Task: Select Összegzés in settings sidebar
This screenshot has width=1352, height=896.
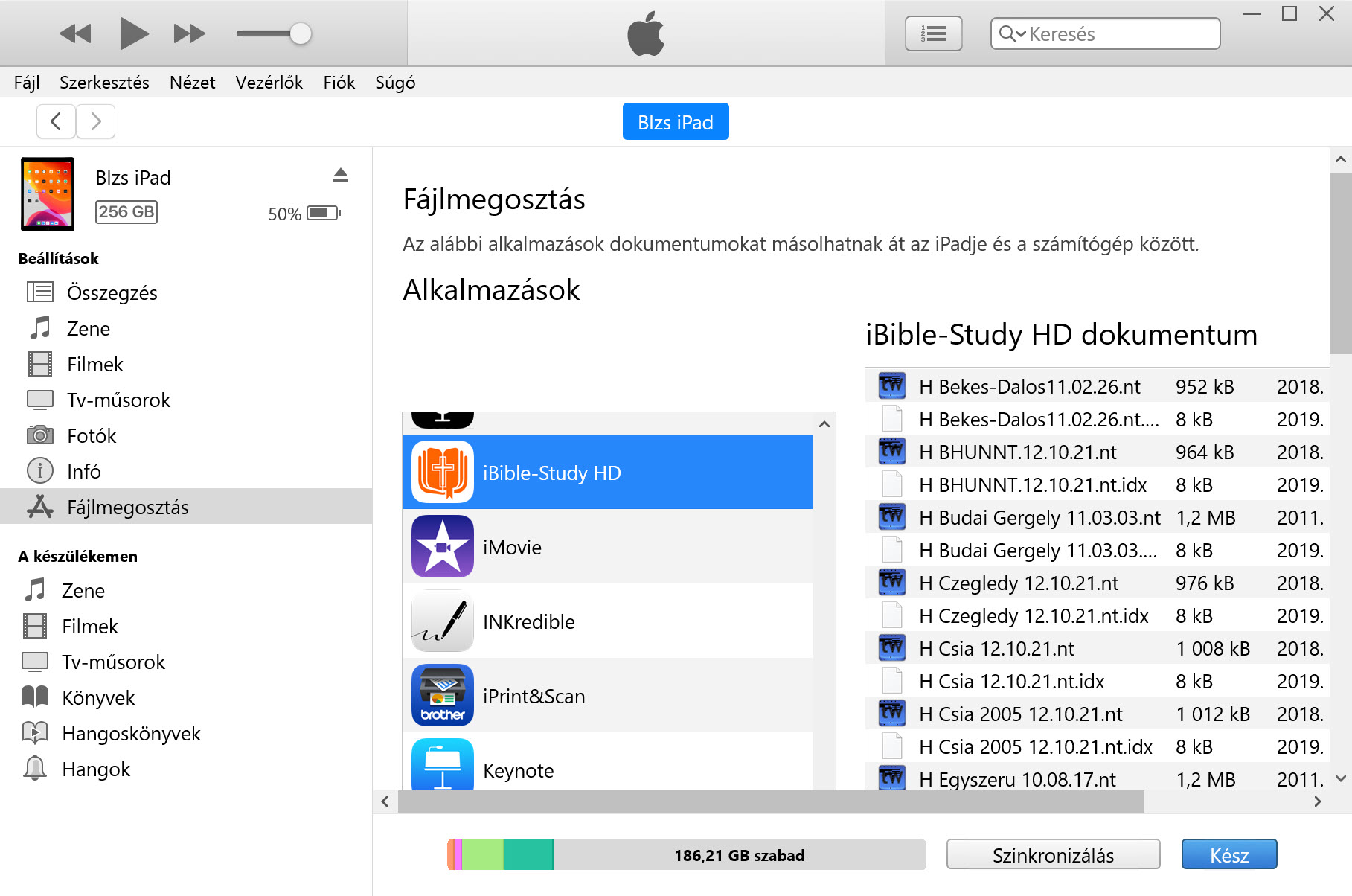Action: tap(186, 292)
